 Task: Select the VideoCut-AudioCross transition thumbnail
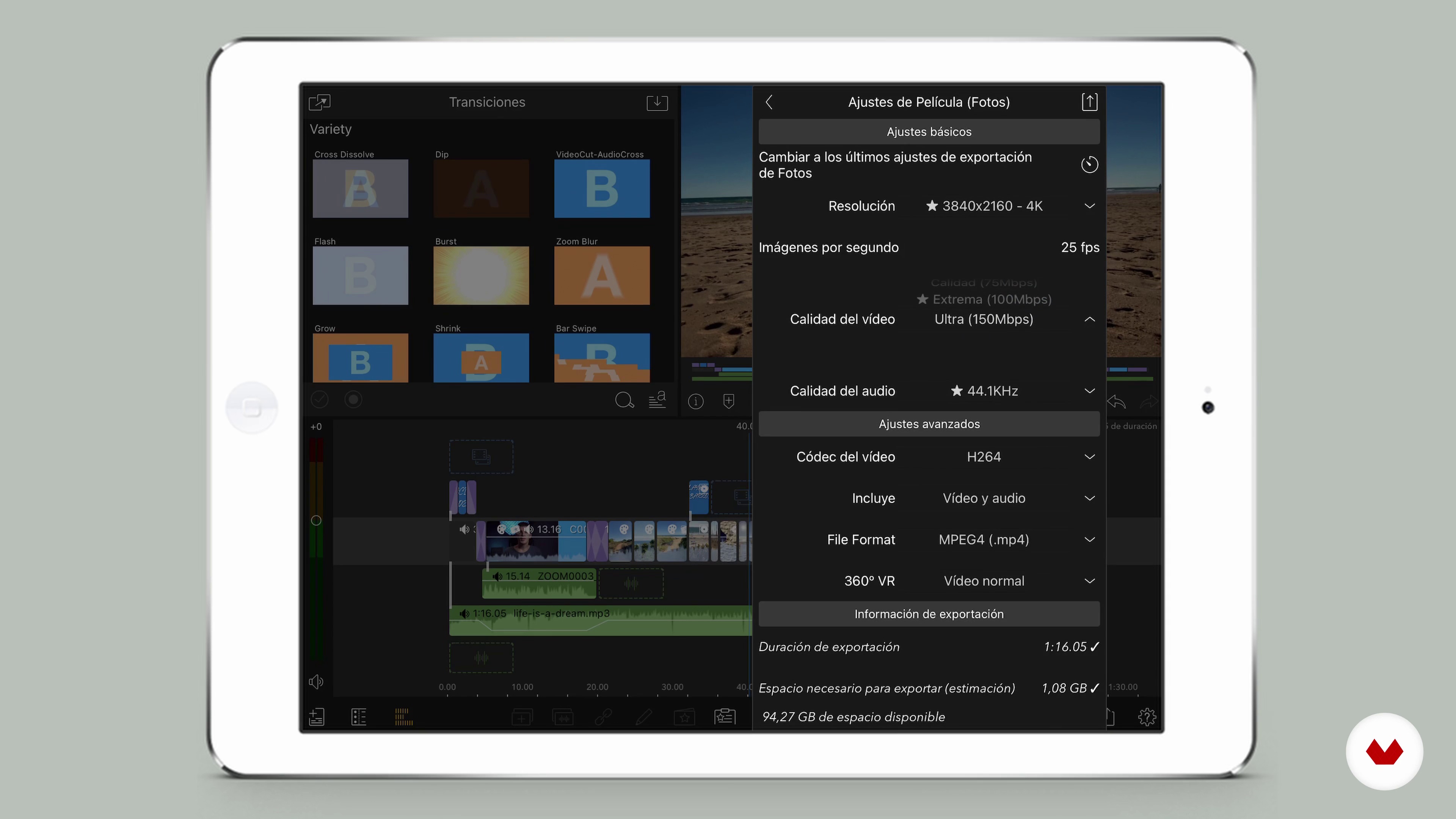(601, 189)
